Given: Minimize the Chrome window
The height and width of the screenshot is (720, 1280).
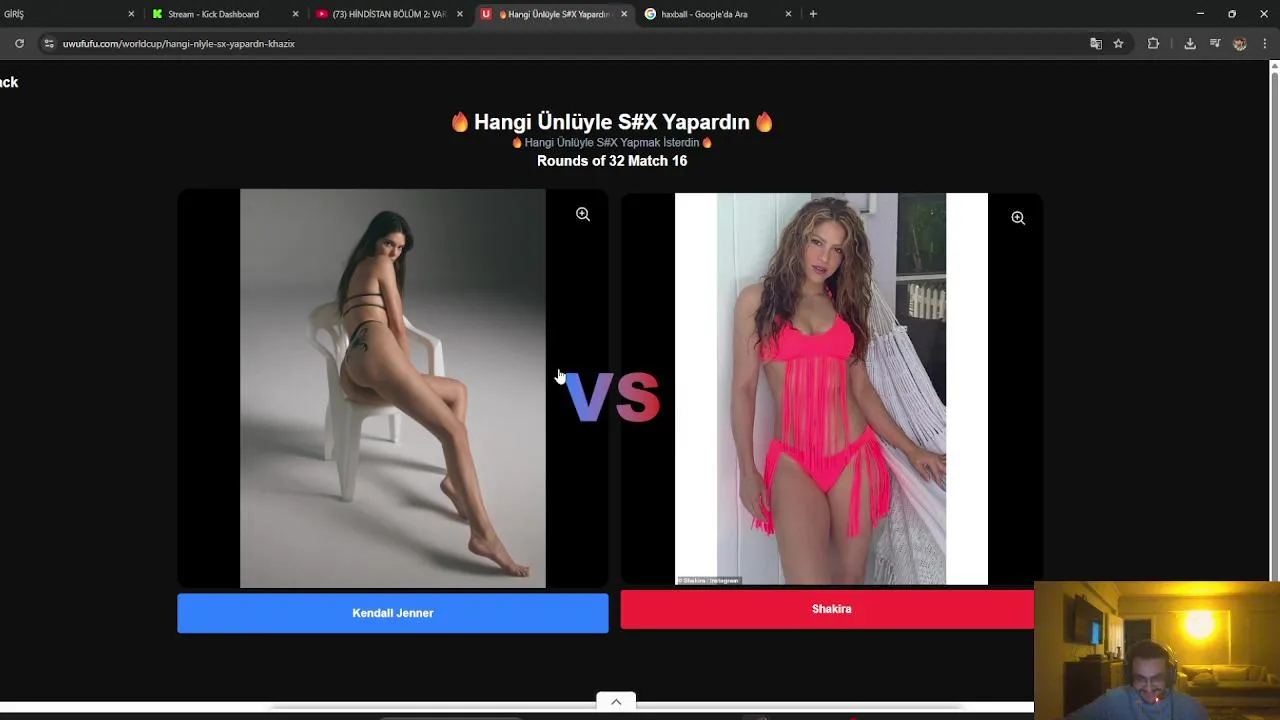Looking at the screenshot, I should (1200, 14).
